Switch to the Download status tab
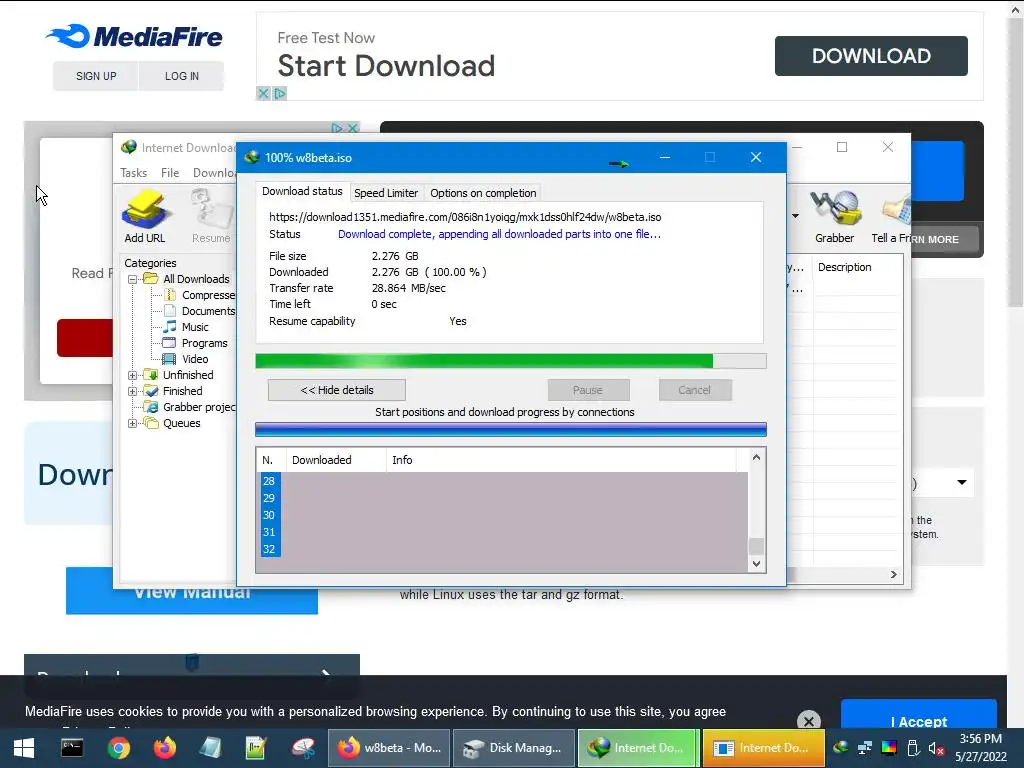The image size is (1024, 768). (x=302, y=191)
